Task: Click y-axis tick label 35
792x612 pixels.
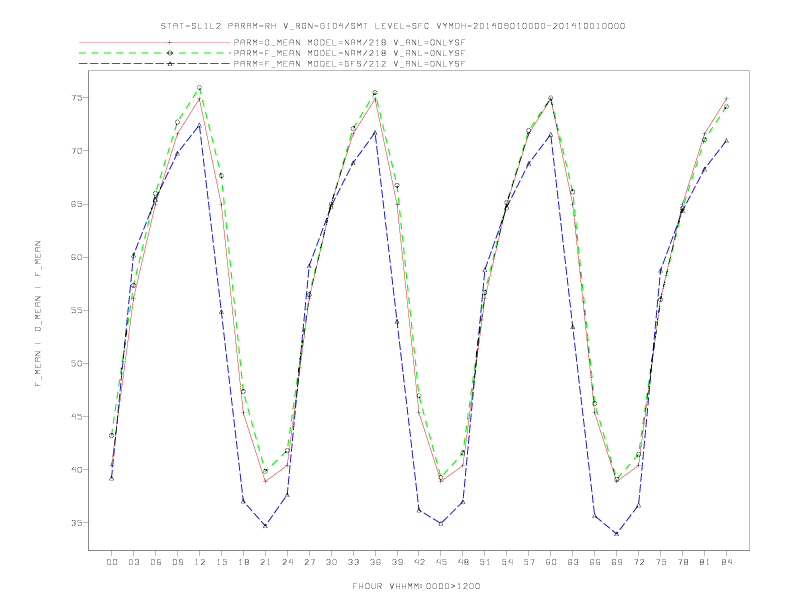Action: pyautogui.click(x=76, y=523)
